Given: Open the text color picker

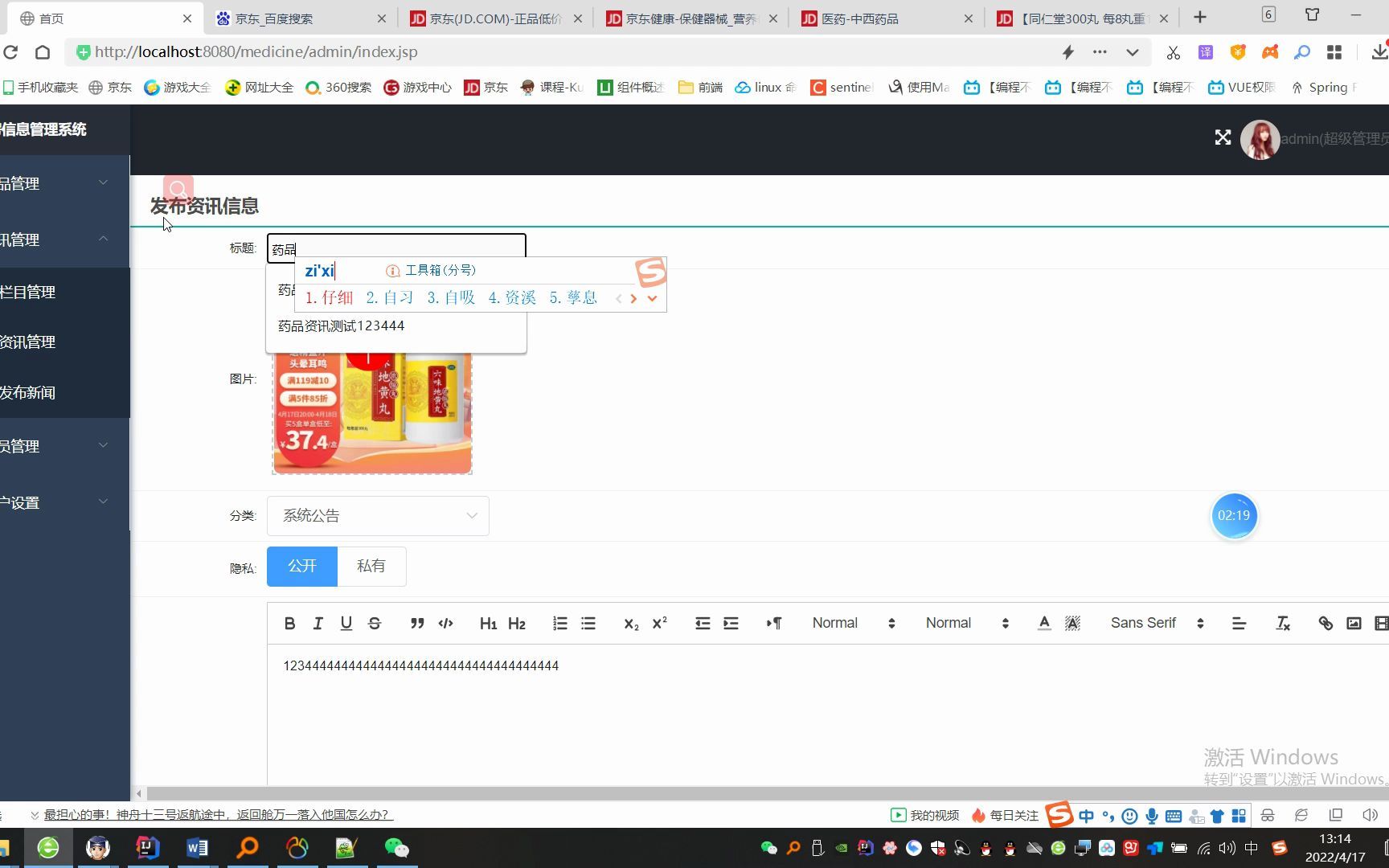Looking at the screenshot, I should [1043, 623].
